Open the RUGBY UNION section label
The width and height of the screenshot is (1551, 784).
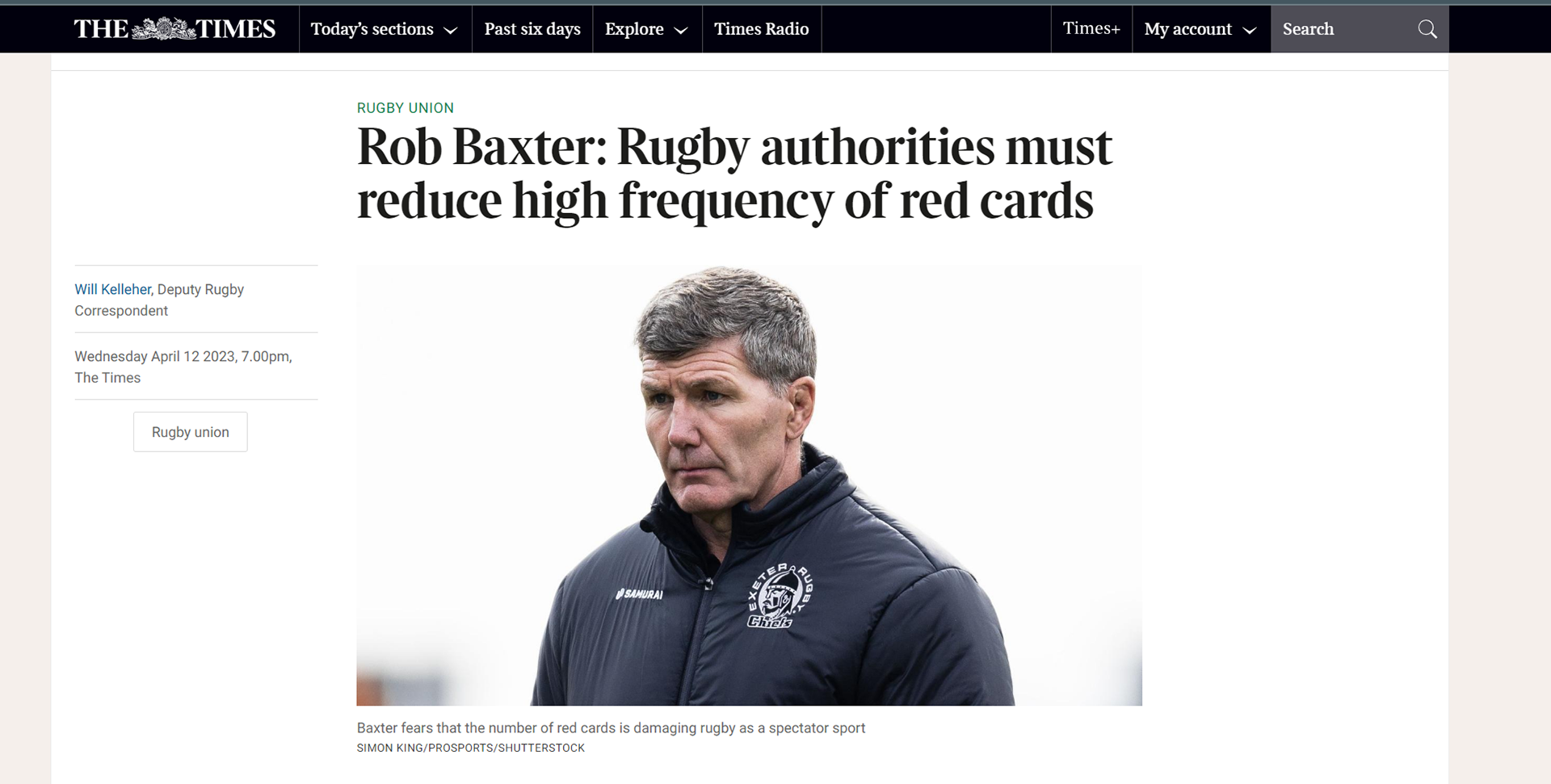406,108
